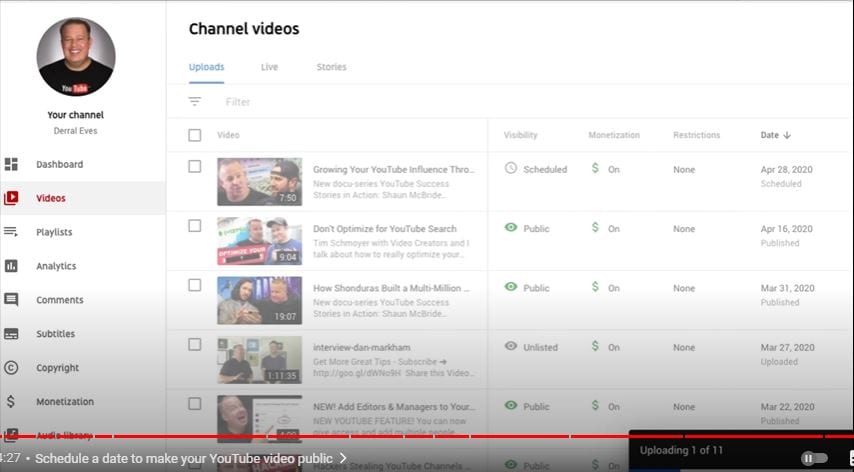Click the Scheduled clock icon
The height and width of the screenshot is (472, 854).
(510, 168)
